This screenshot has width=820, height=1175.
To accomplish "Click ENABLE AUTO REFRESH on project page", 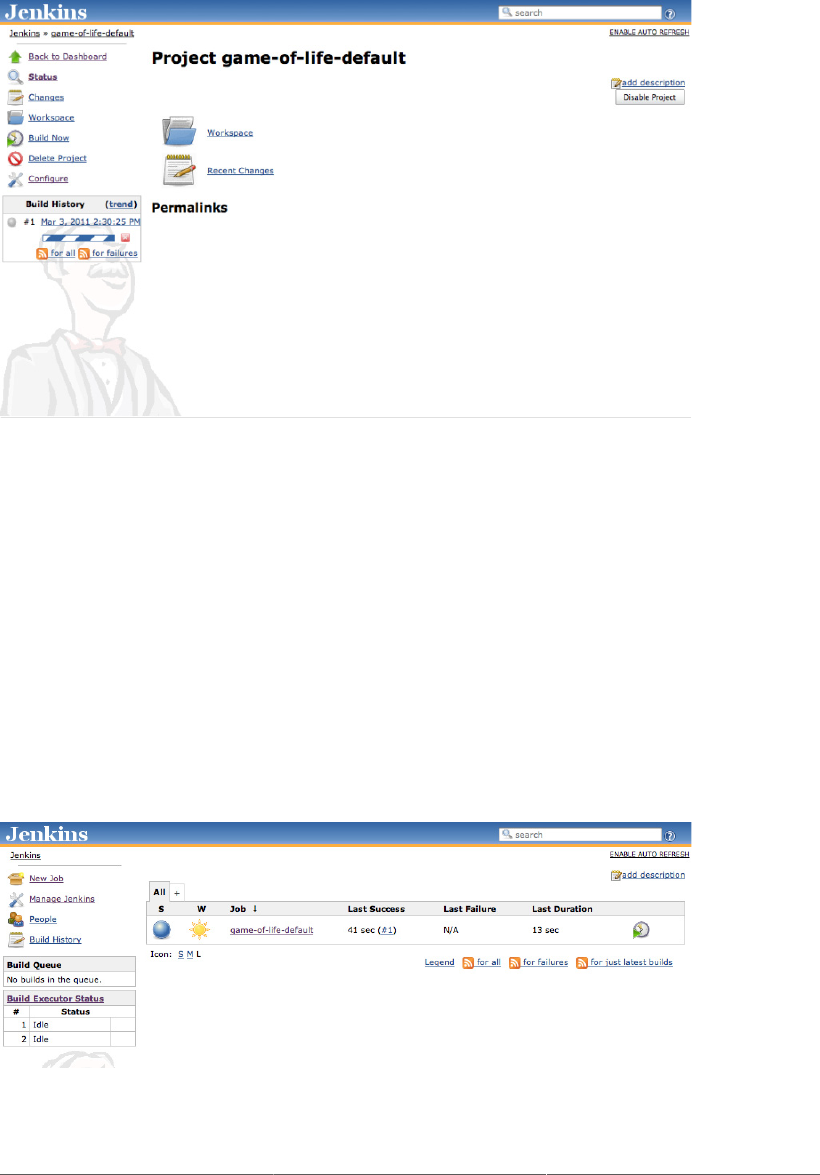I will (649, 32).
